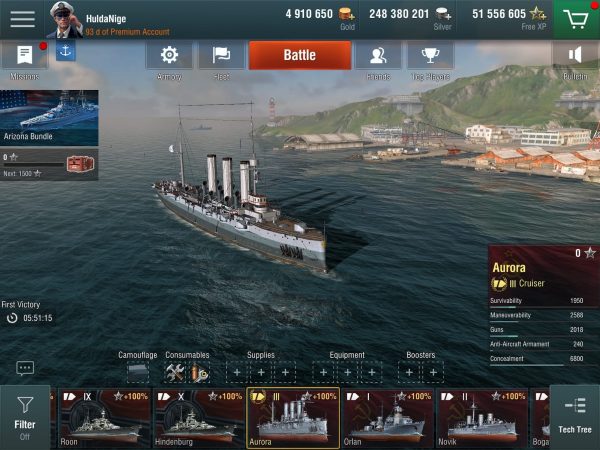Open the Arizona Bundle offer
The width and height of the screenshot is (600, 450).
click(x=49, y=118)
